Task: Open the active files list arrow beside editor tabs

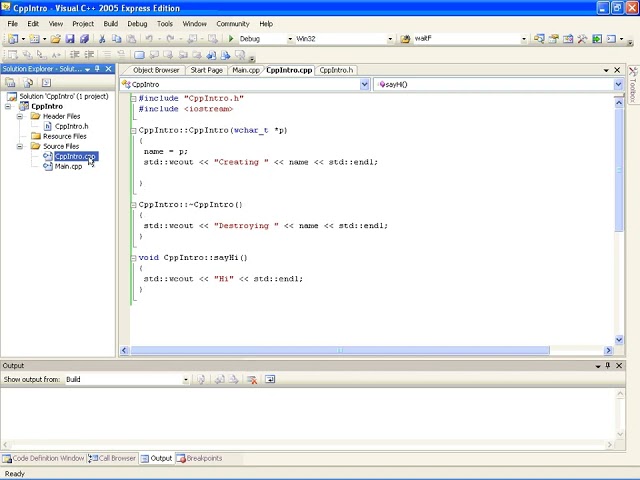Action: coord(606,70)
